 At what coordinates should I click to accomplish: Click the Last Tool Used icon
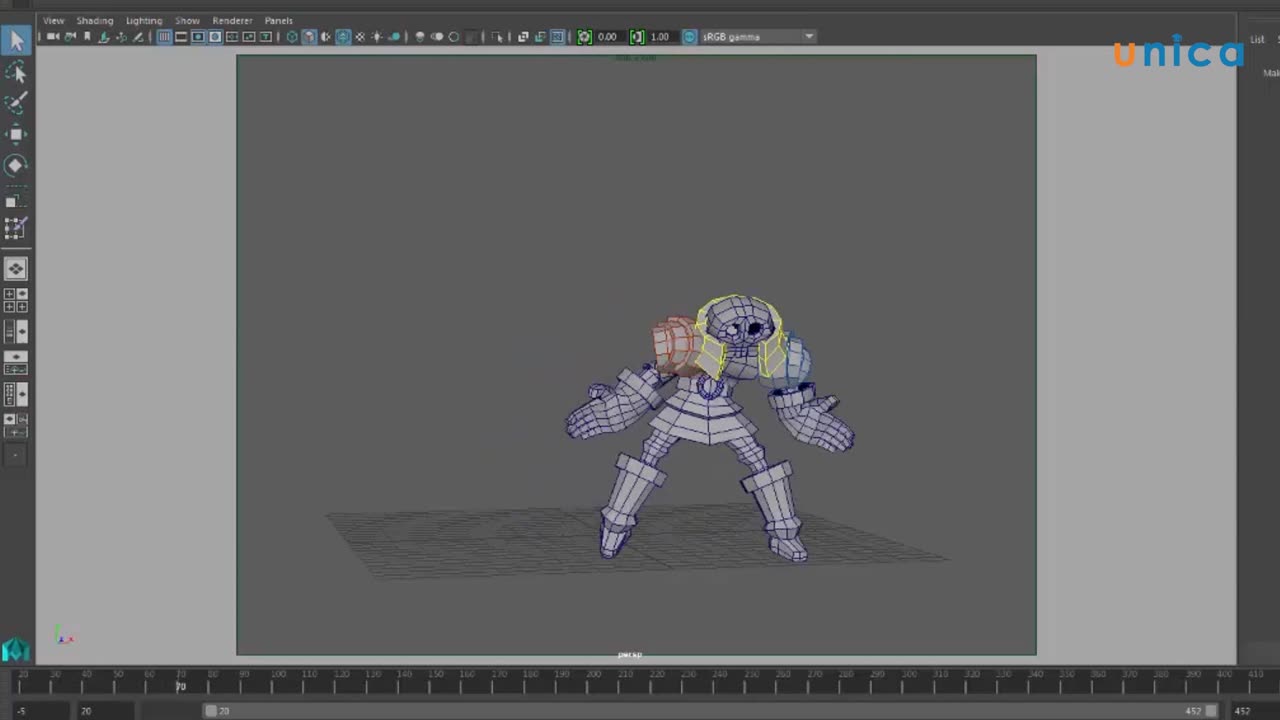click(15, 228)
